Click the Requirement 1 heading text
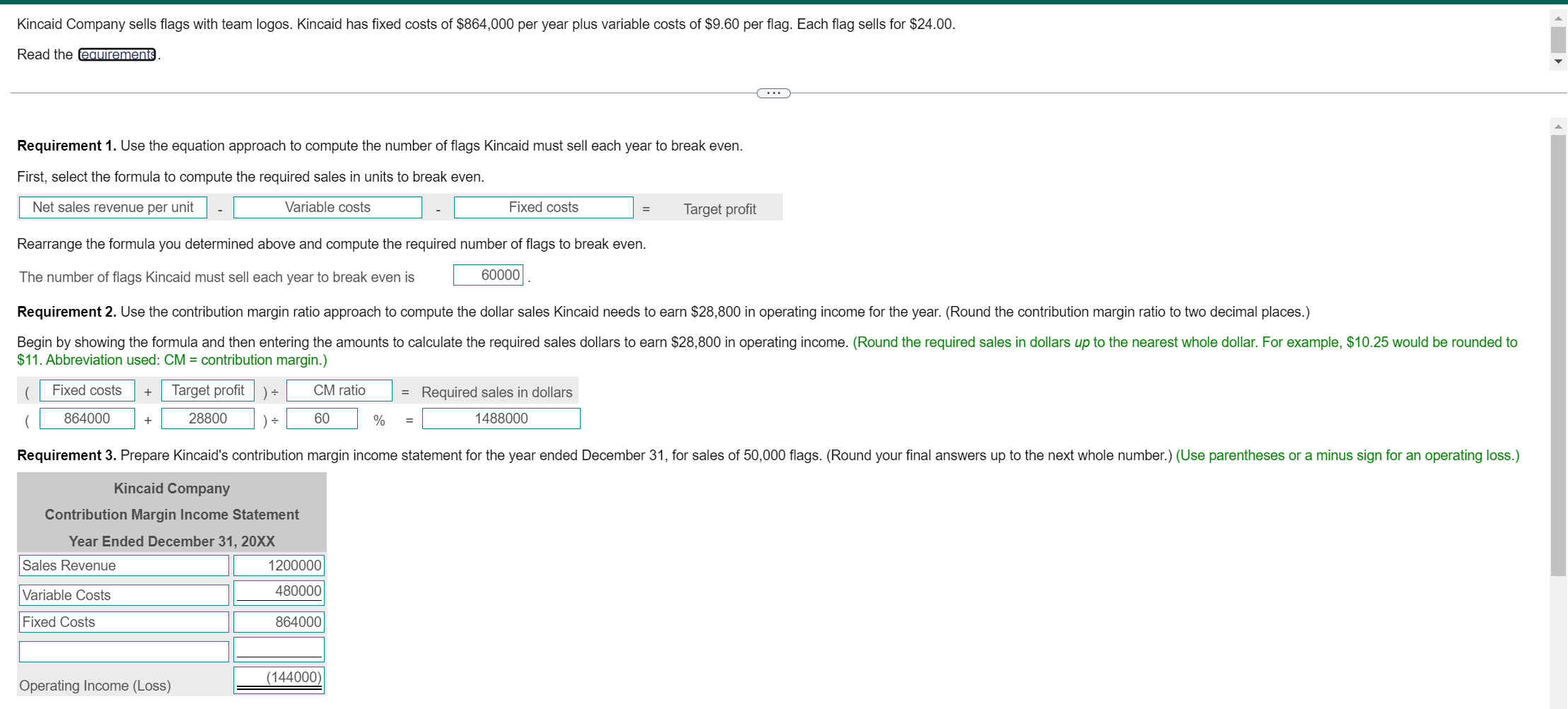Screen dimensions: 1568x709 (66, 146)
